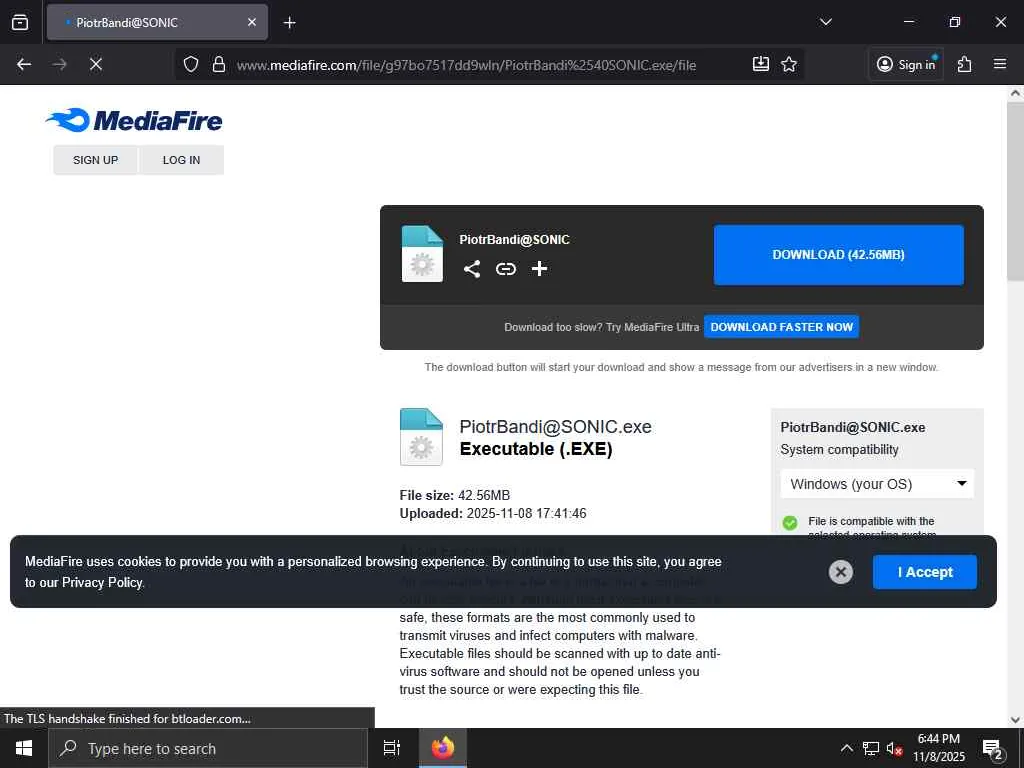Viewport: 1024px width, 768px height.
Task: Sign in to Firefox account
Action: pyautogui.click(x=906, y=64)
